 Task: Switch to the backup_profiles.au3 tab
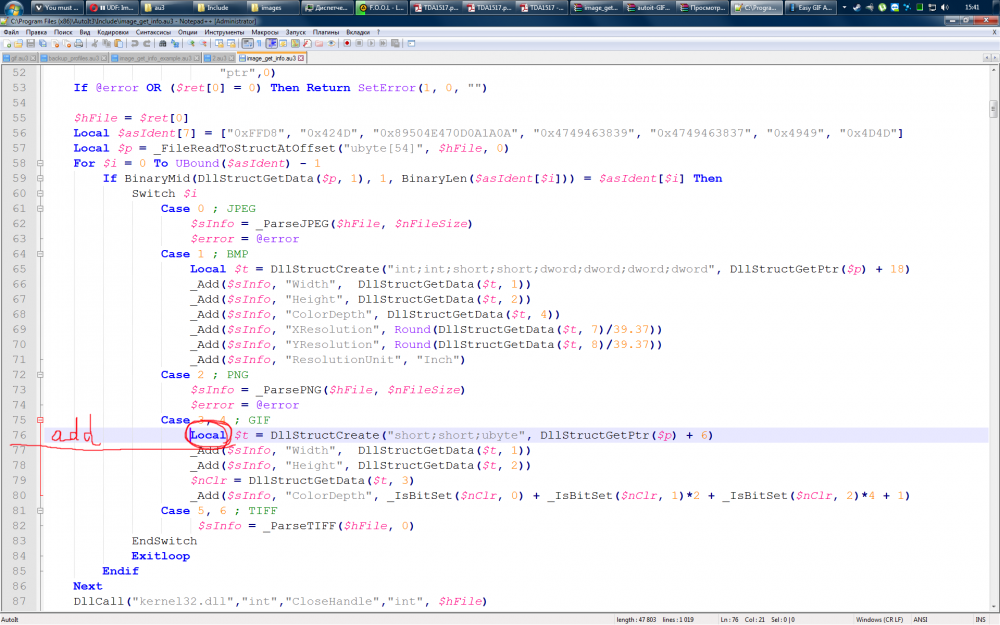72,58
